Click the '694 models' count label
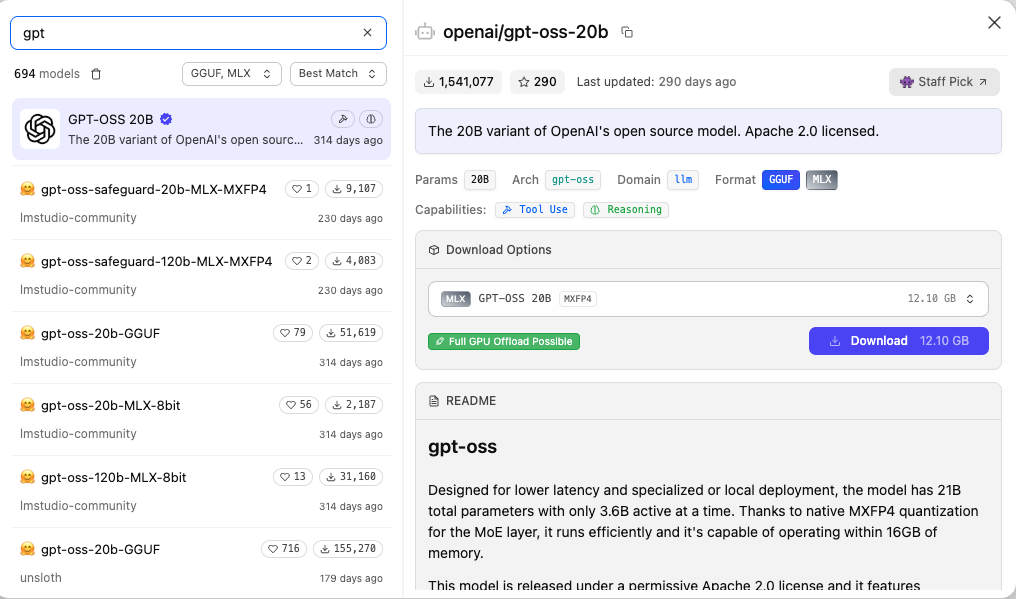1016x599 pixels. pos(47,74)
